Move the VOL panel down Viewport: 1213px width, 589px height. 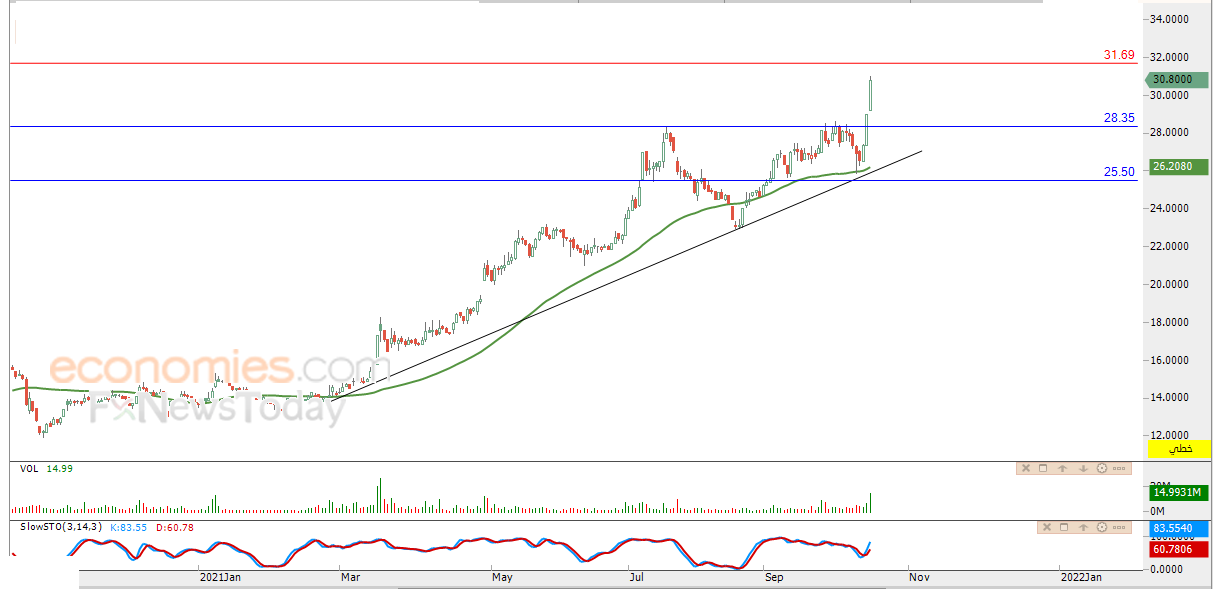[x=1083, y=468]
